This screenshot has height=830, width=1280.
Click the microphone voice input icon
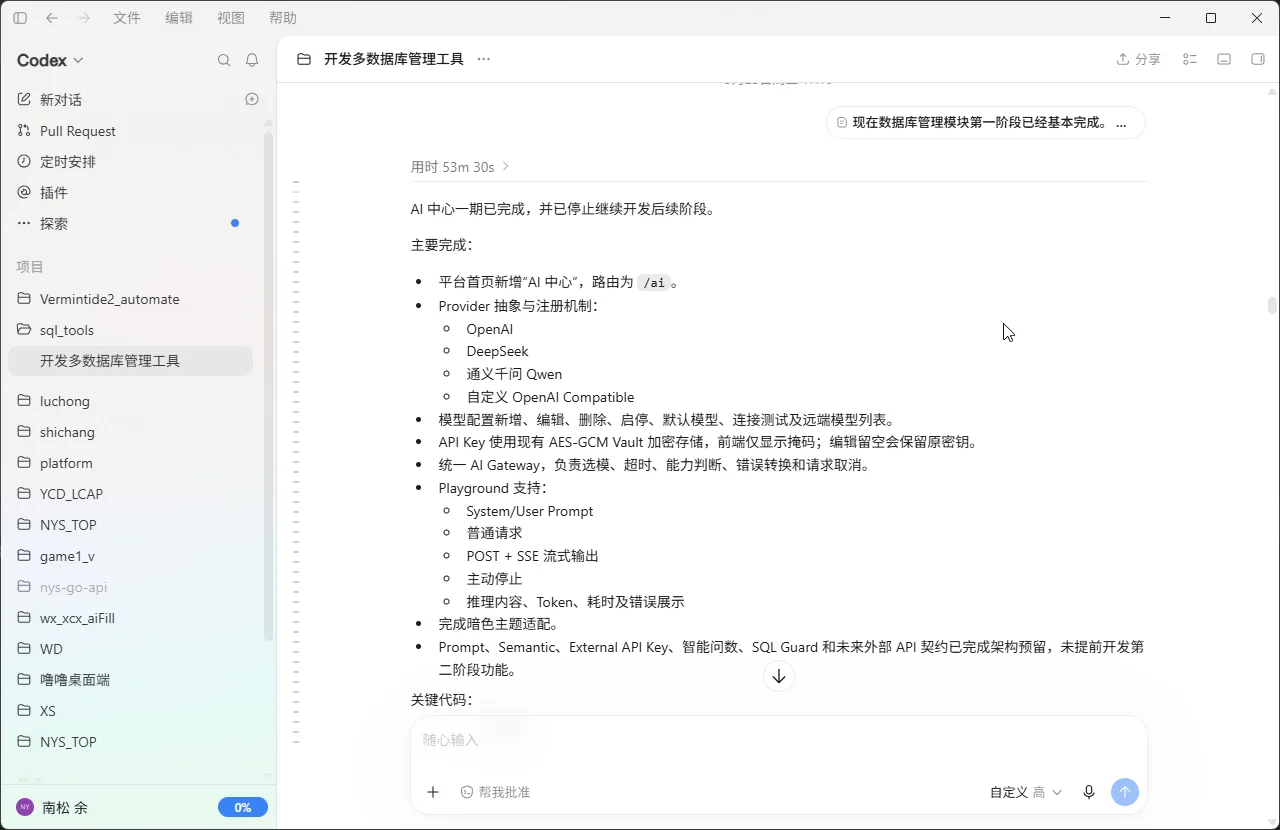point(1089,792)
